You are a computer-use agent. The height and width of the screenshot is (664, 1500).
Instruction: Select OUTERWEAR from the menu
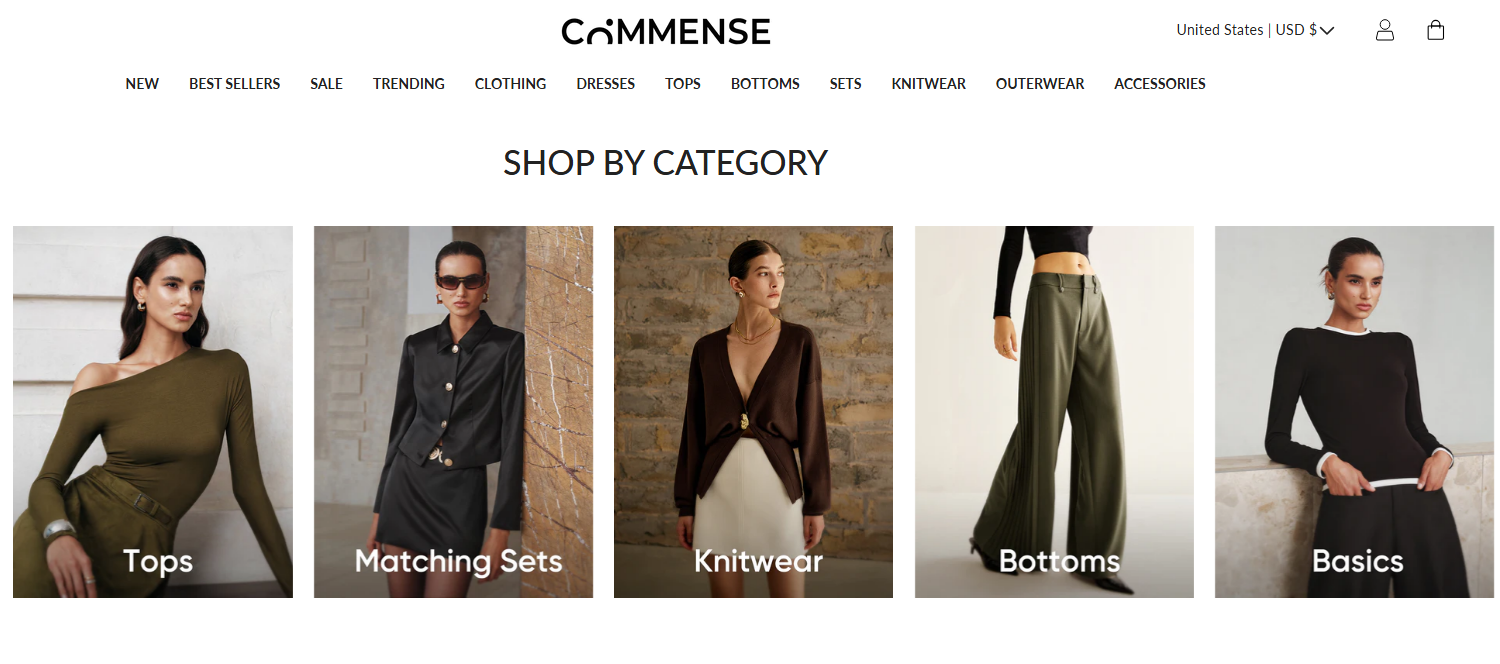[x=1040, y=84]
